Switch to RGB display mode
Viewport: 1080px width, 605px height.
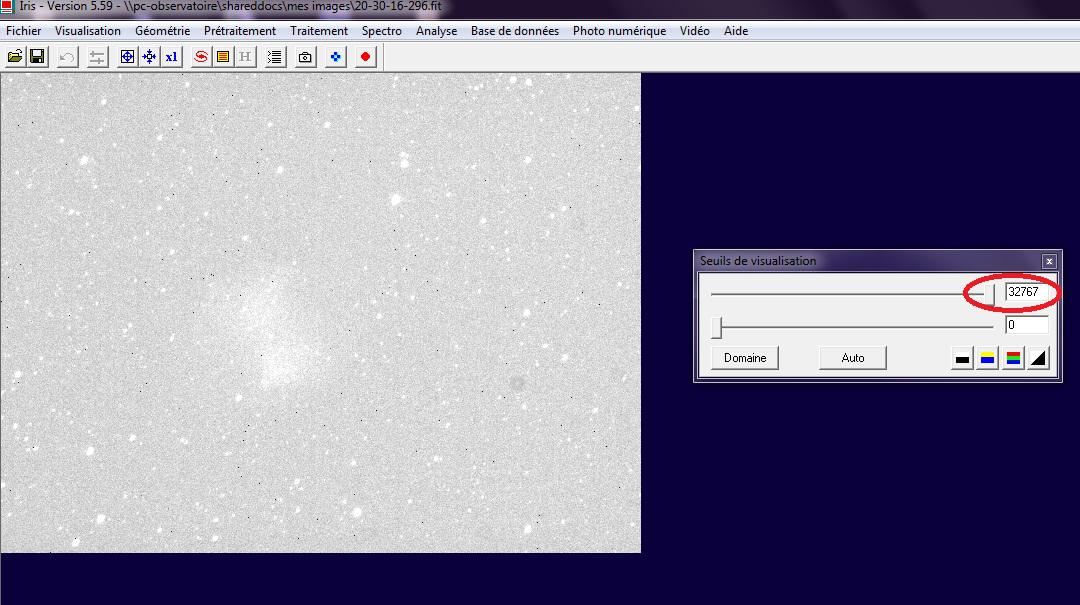tap(1014, 357)
